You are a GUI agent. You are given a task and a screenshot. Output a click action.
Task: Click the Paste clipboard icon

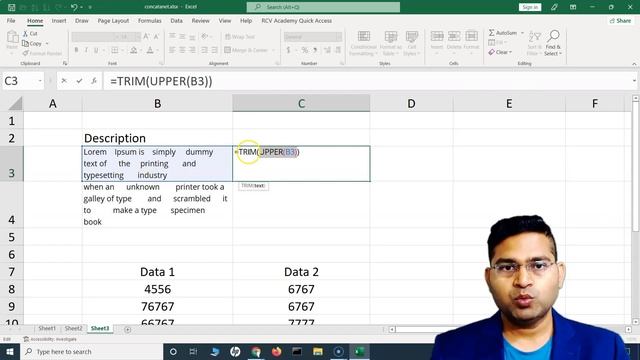coord(12,38)
